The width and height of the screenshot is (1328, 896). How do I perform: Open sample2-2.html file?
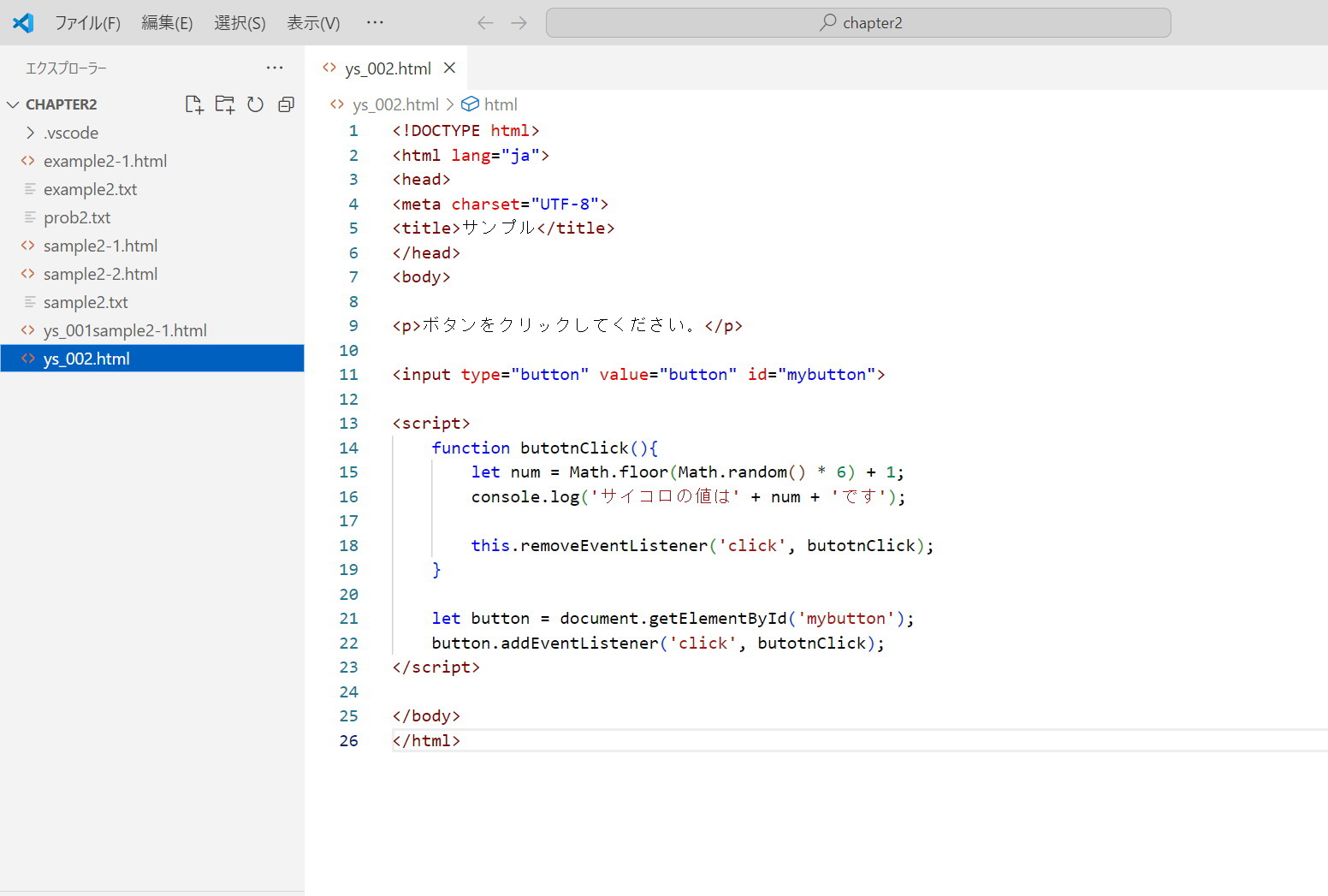point(152,274)
